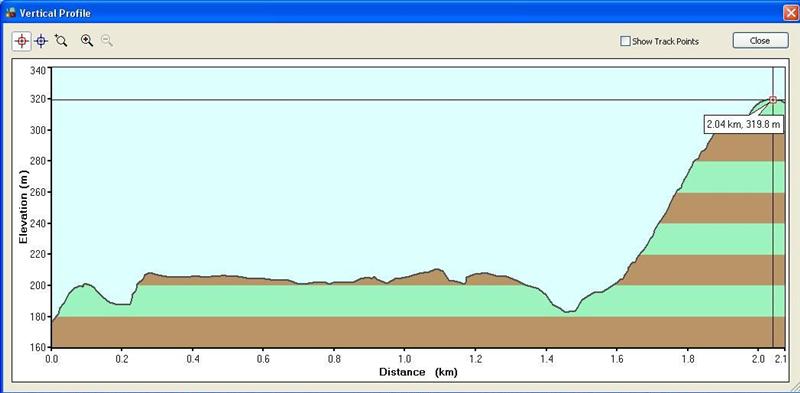800x393 pixels.
Task: Click the Distance (km) axis label
Action: coord(418,372)
